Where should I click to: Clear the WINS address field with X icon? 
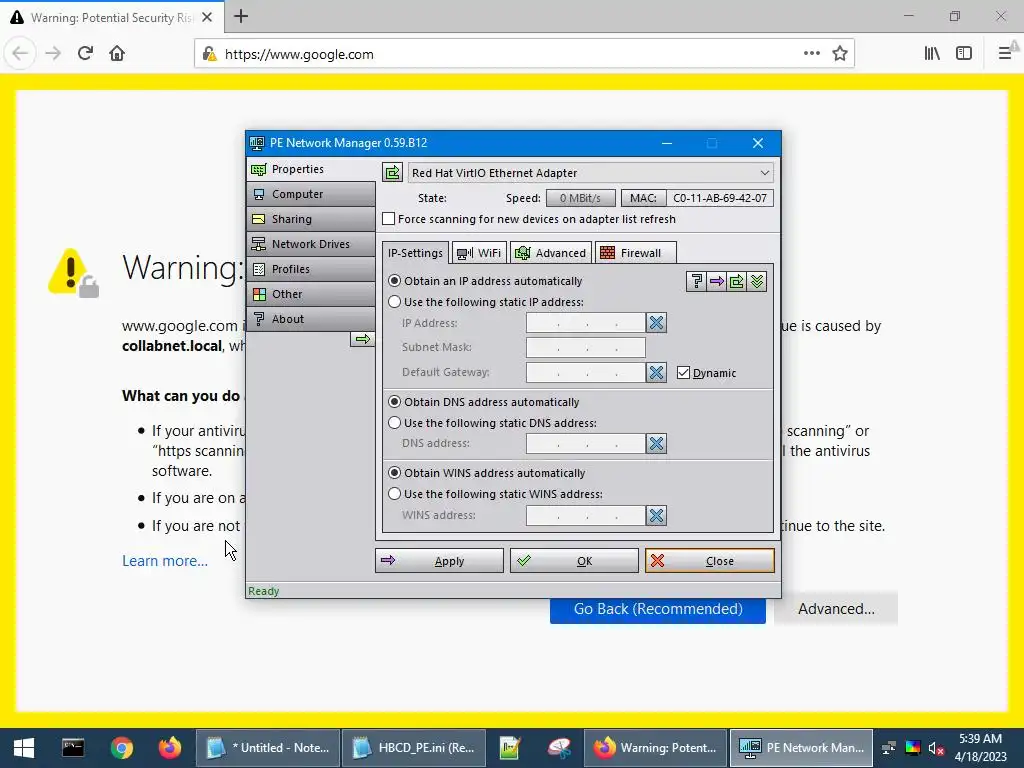(x=656, y=515)
